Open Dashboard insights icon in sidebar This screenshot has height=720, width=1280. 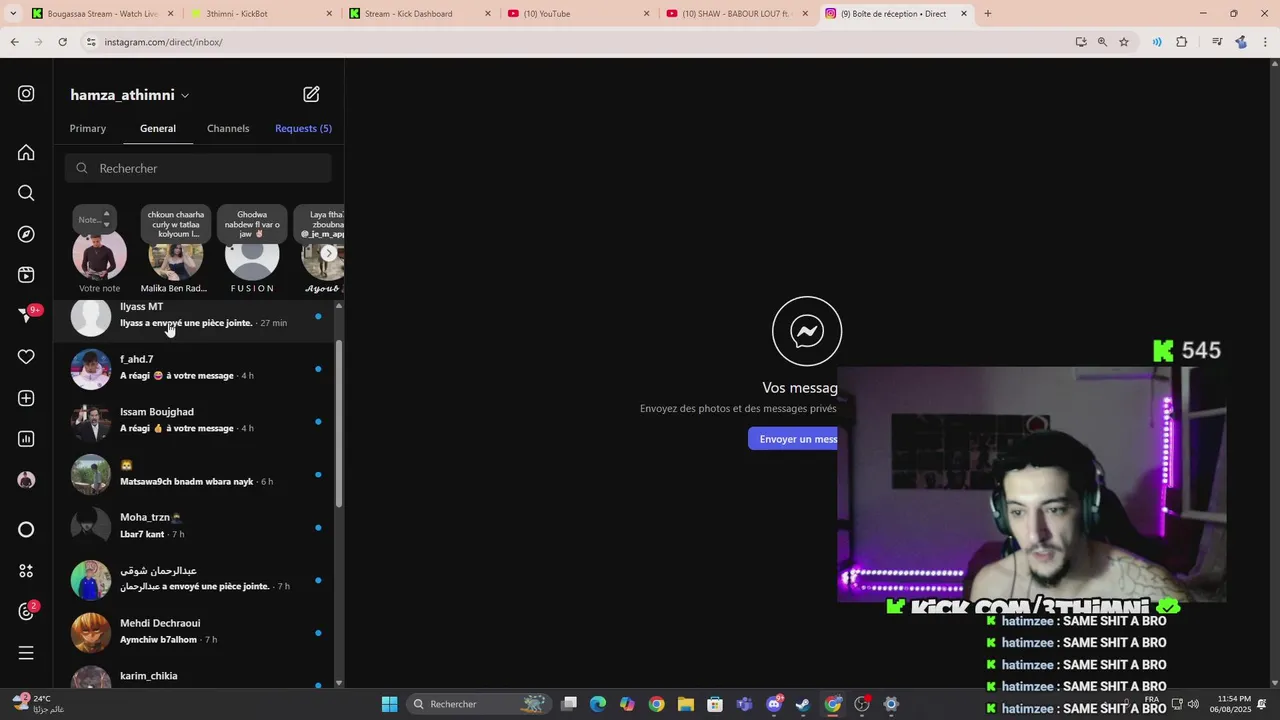click(26, 439)
